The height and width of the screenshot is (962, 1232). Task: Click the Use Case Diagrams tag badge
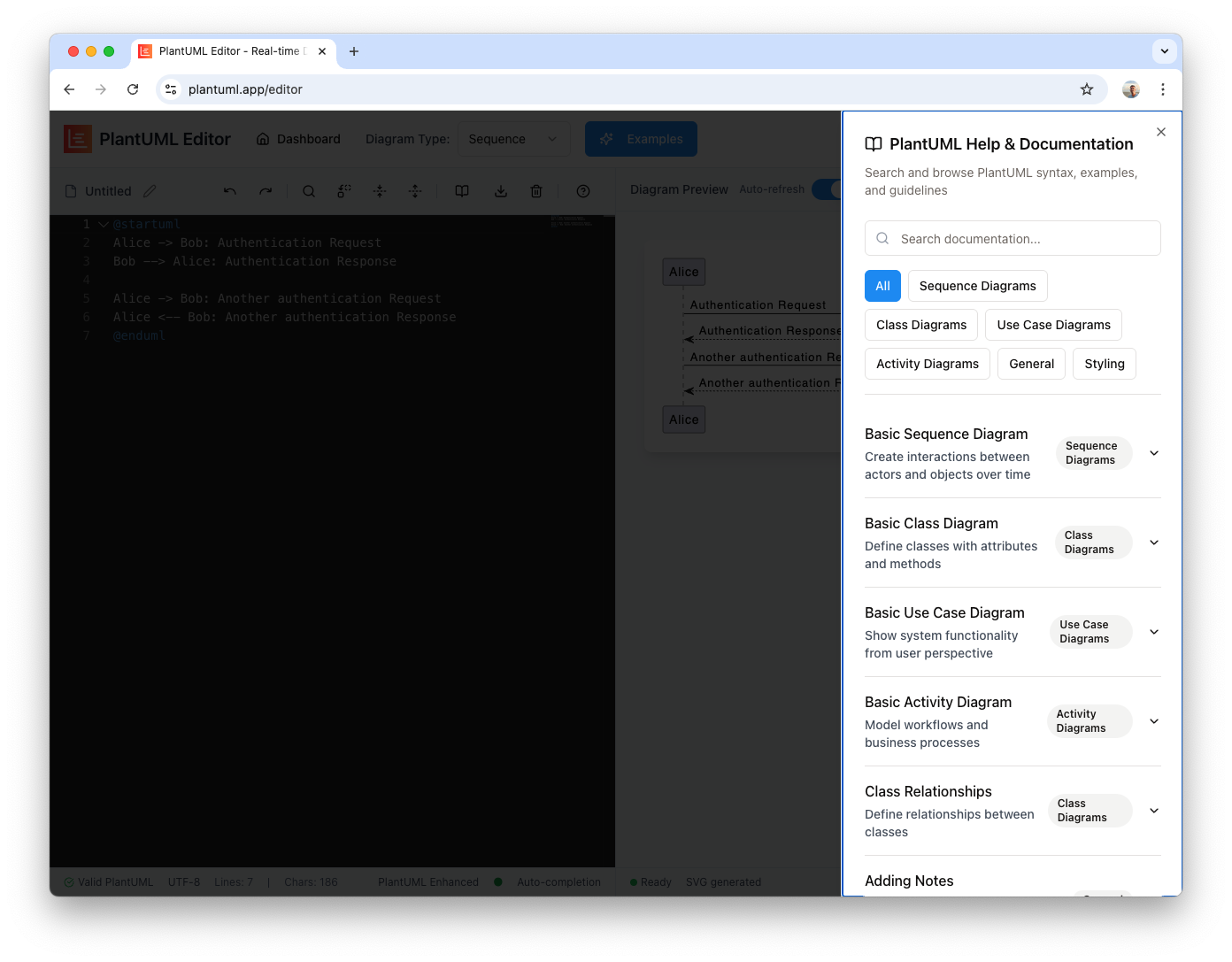1090,632
